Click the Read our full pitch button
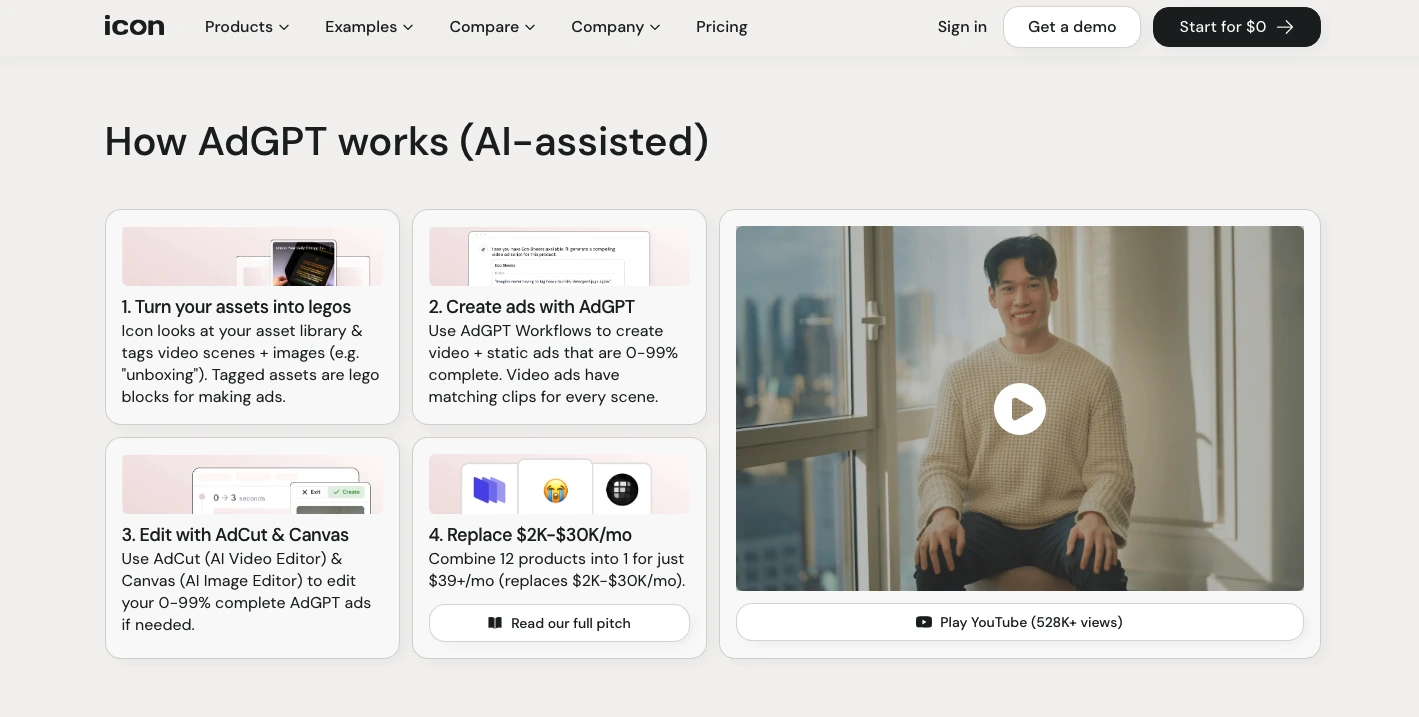1419x717 pixels. click(559, 623)
